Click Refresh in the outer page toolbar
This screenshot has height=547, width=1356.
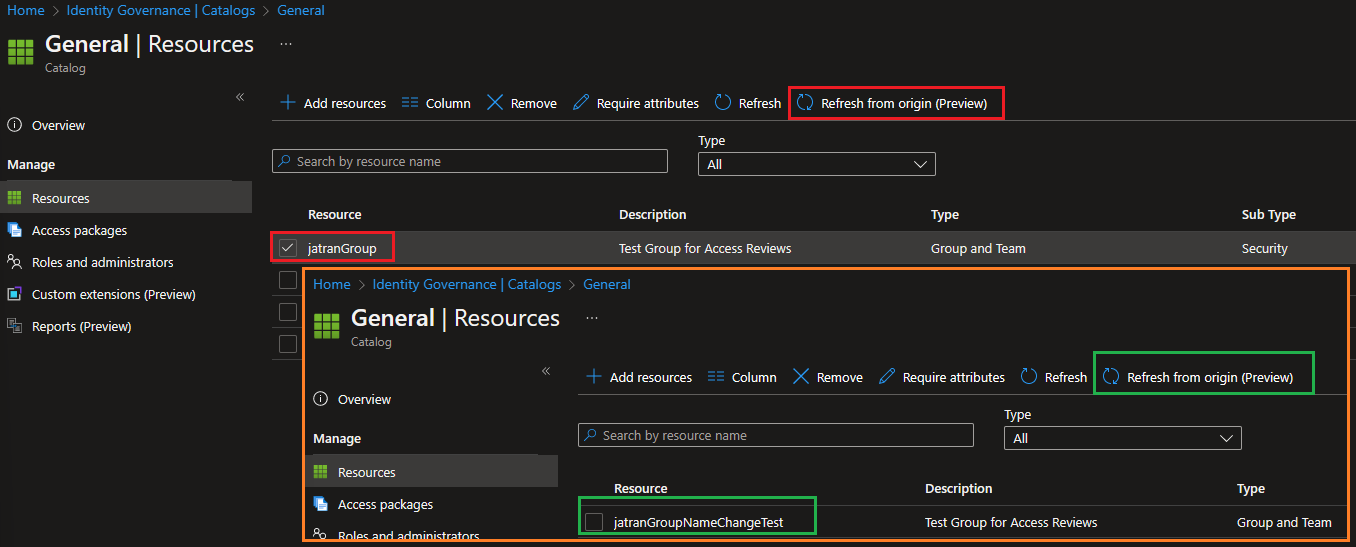coord(748,103)
